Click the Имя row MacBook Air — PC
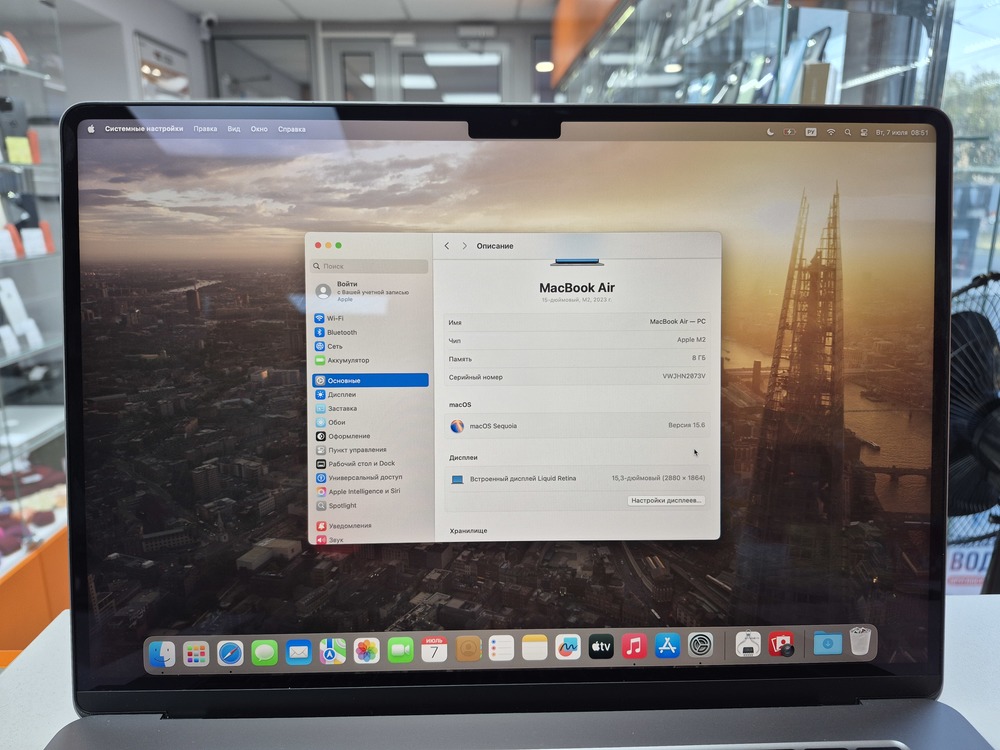Image resolution: width=1000 pixels, height=750 pixels. (x=577, y=322)
